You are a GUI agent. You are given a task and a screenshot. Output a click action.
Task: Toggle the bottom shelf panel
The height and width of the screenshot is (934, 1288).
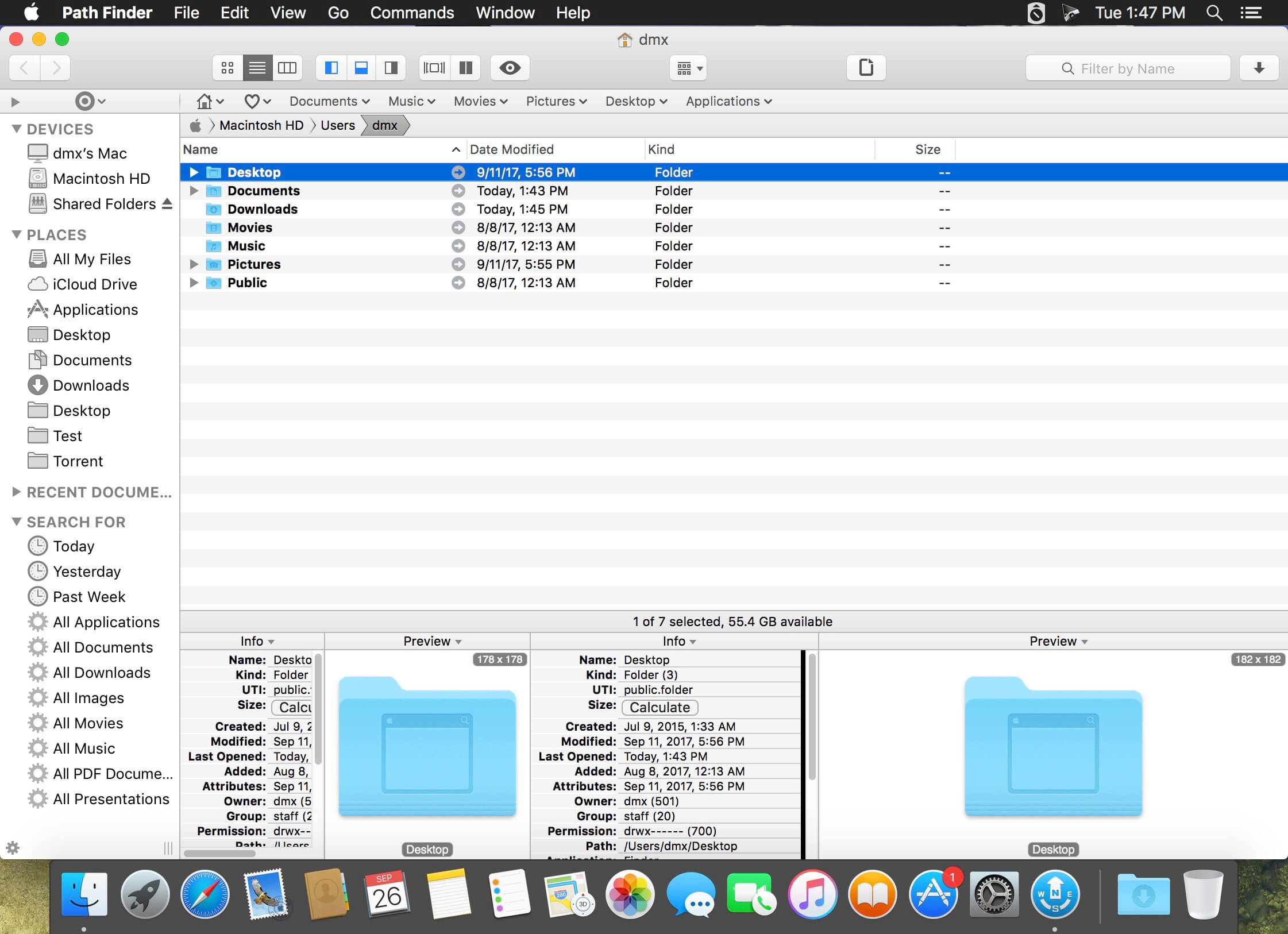click(361, 68)
